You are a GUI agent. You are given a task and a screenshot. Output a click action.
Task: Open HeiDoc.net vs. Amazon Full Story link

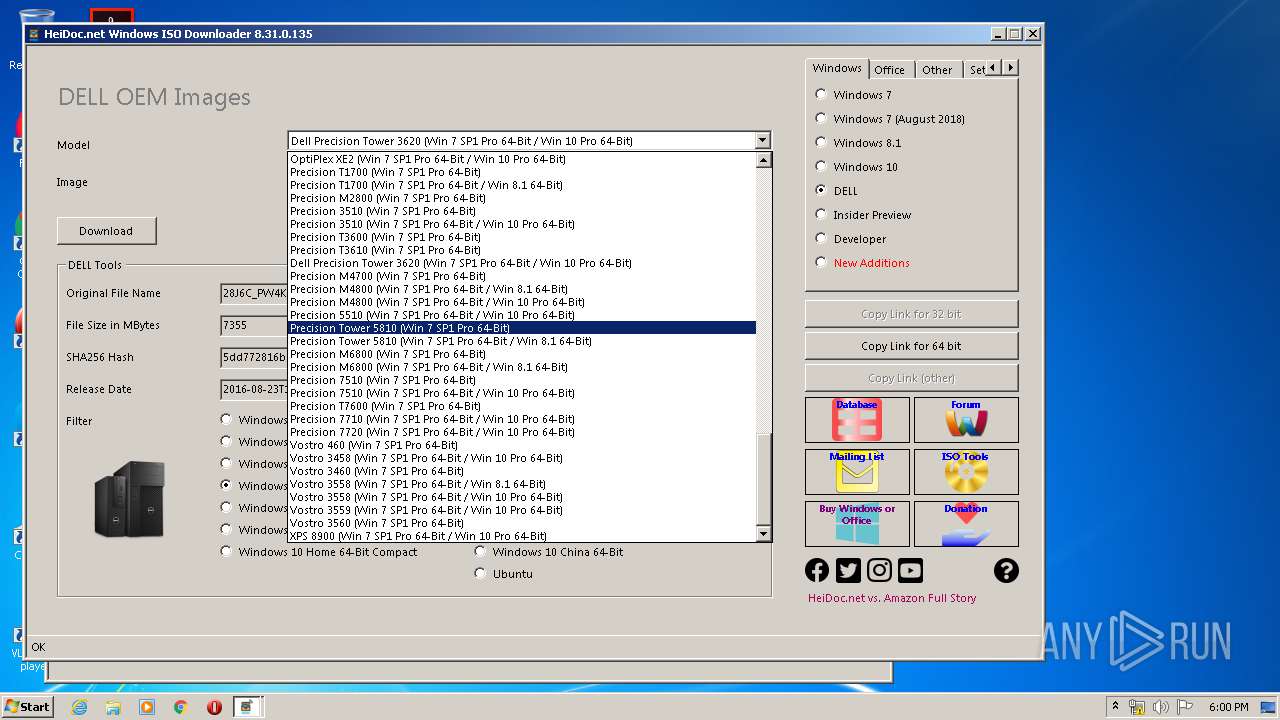click(892, 598)
